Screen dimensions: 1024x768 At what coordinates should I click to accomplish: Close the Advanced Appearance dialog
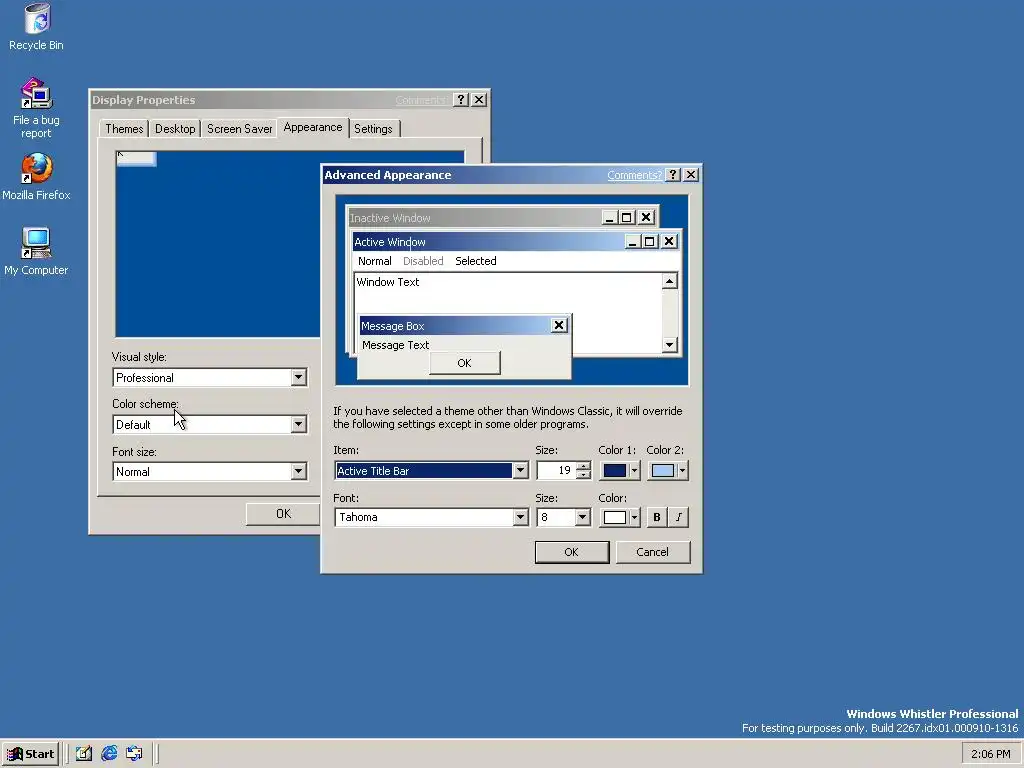(691, 174)
